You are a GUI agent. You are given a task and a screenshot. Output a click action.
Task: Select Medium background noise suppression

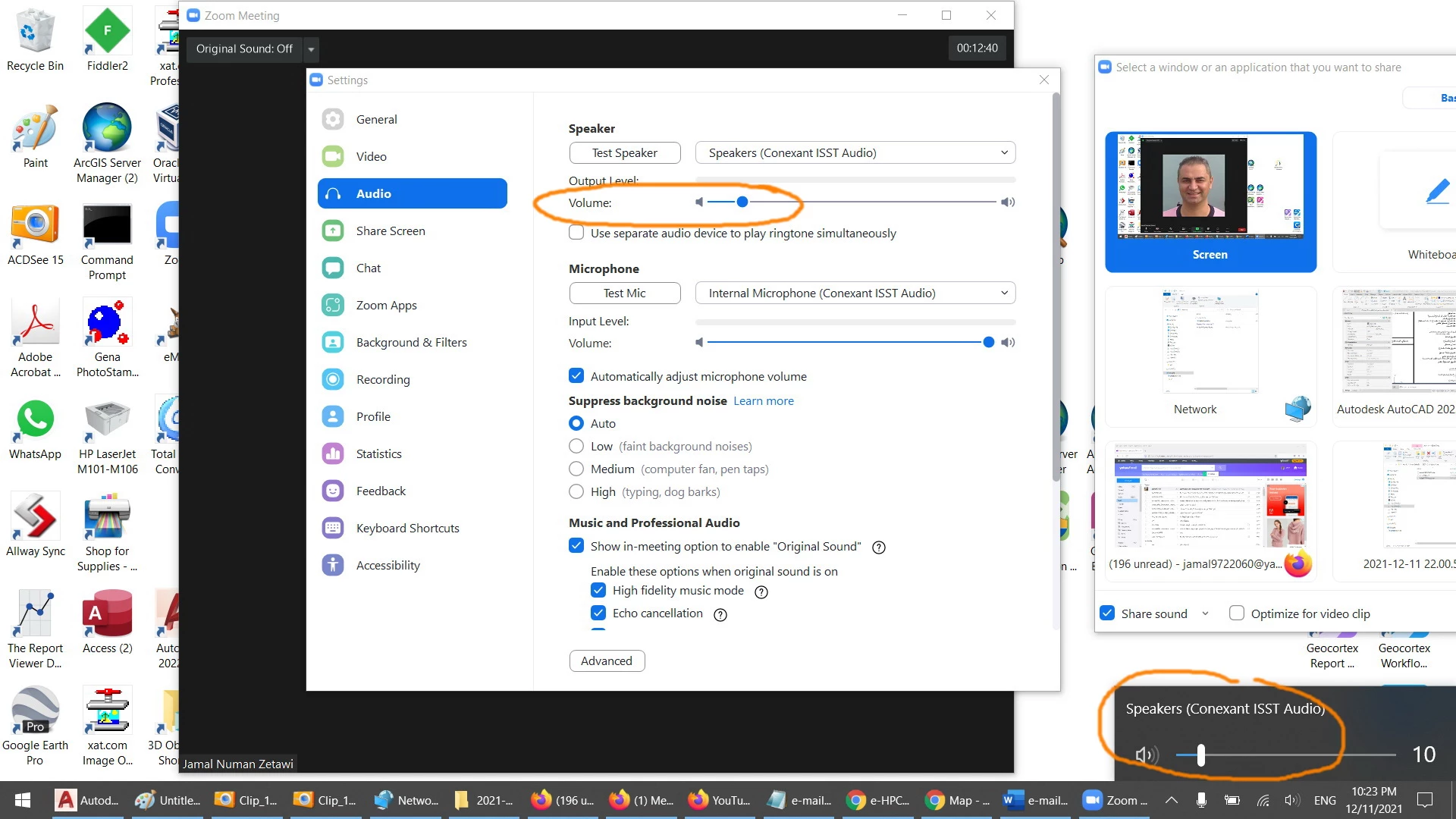[x=576, y=469]
